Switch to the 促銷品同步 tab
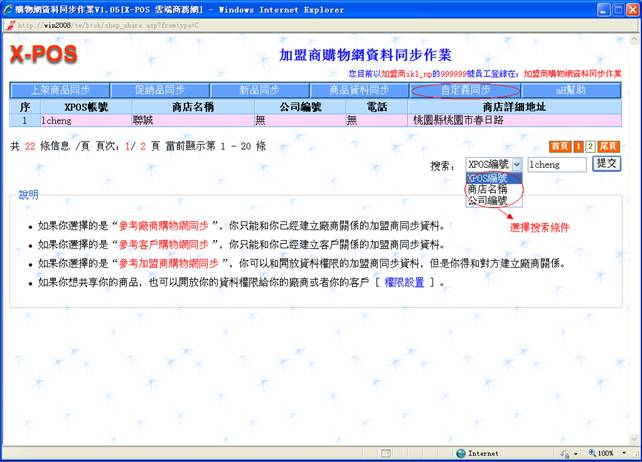Image resolution: width=642 pixels, height=462 pixels. (x=159, y=90)
